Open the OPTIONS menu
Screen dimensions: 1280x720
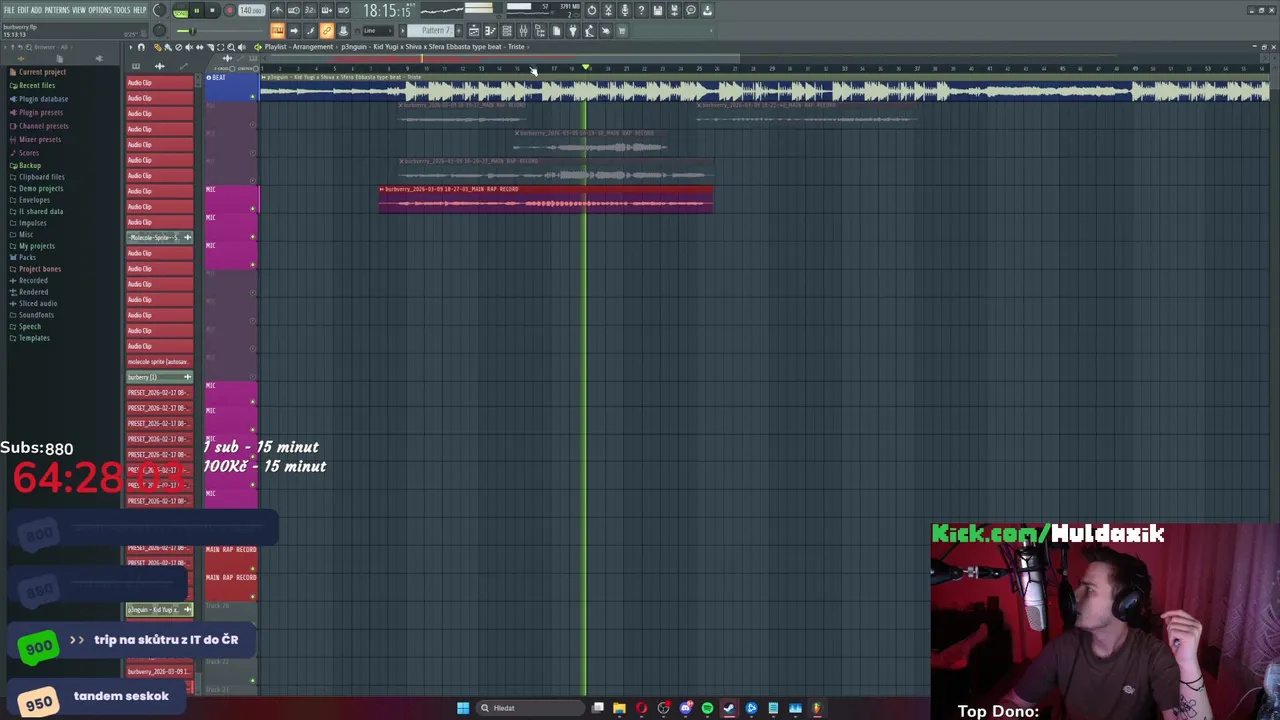tap(100, 10)
